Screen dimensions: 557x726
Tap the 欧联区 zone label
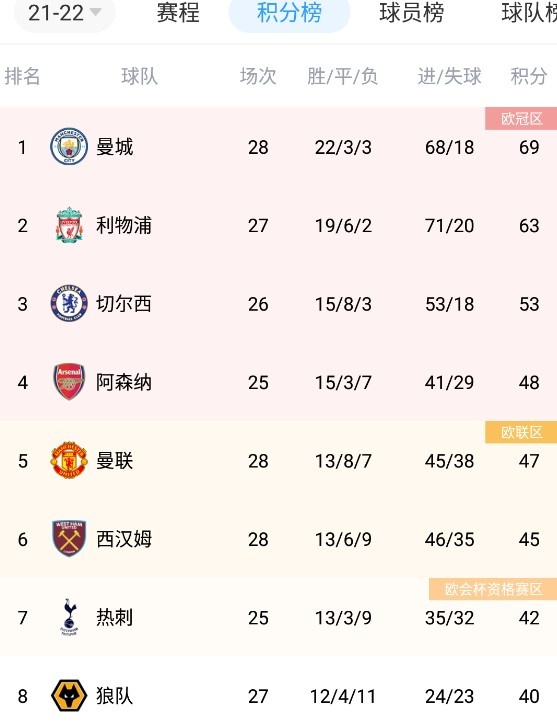pos(521,432)
